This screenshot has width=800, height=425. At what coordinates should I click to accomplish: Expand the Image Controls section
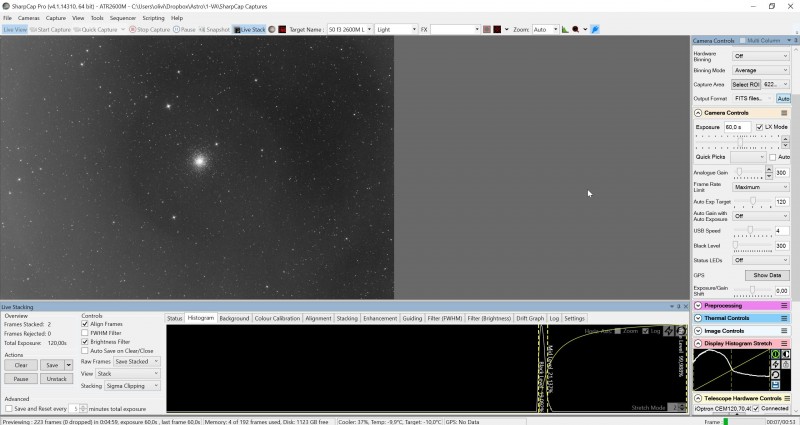[698, 331]
